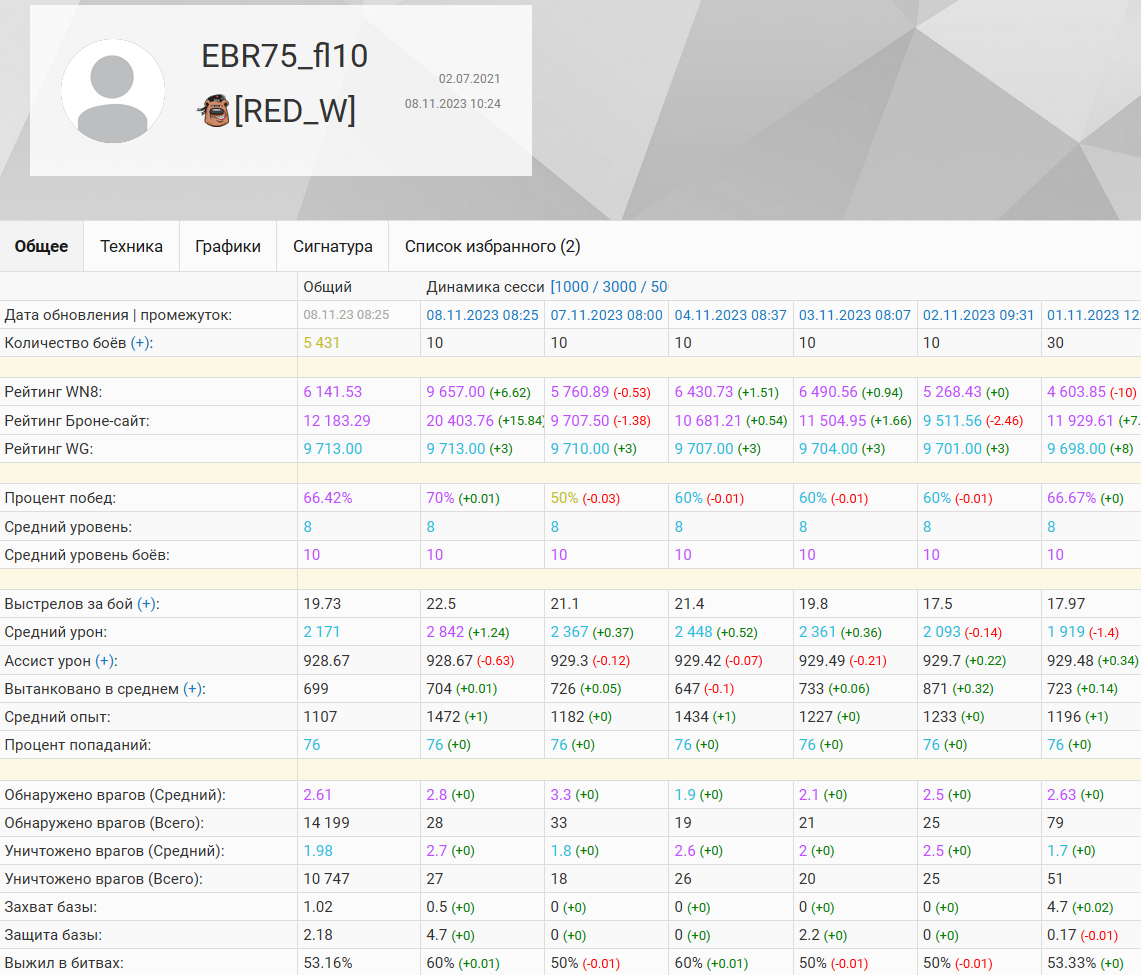The width and height of the screenshot is (1141, 975).
Task: Click the EBR75_fl10 player nickname
Action: 285,56
